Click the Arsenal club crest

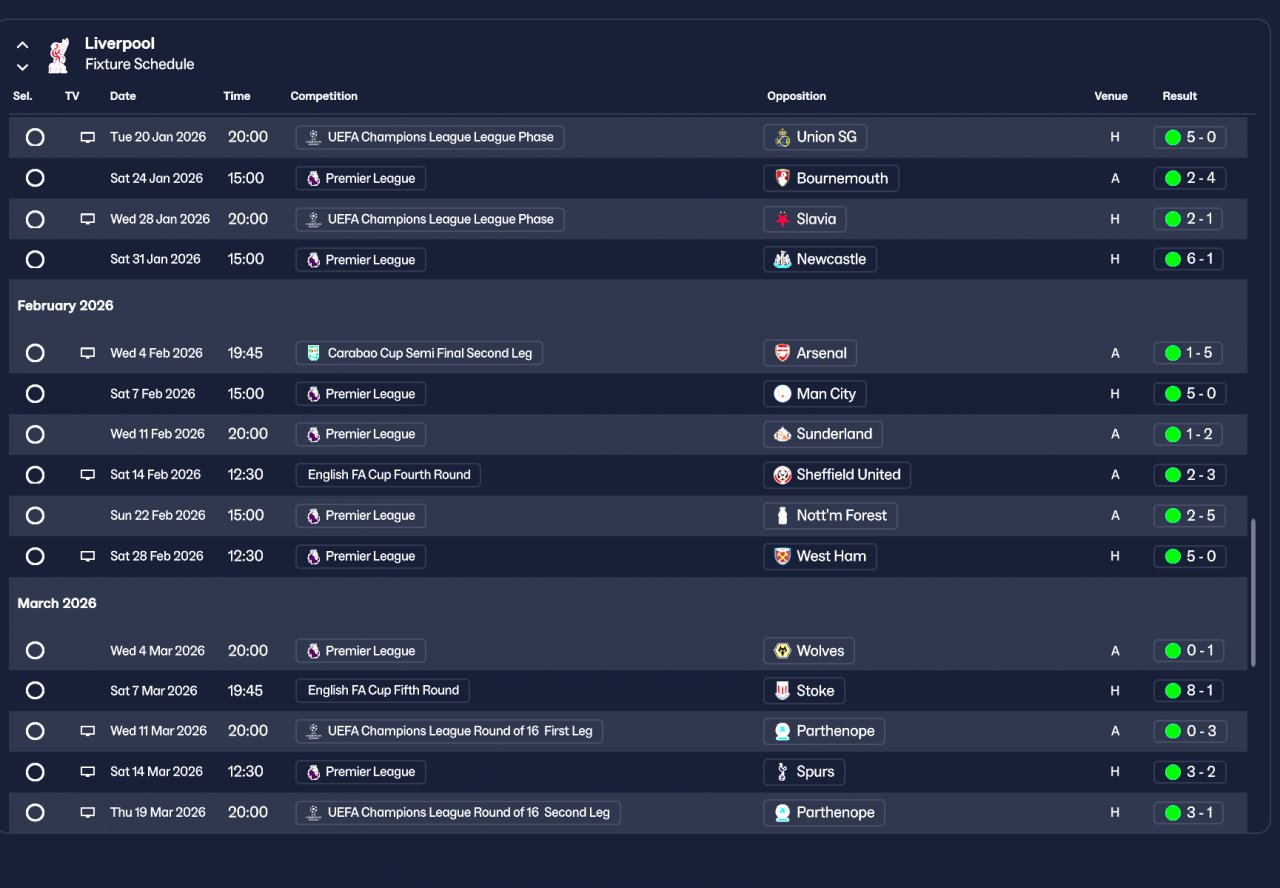point(783,353)
